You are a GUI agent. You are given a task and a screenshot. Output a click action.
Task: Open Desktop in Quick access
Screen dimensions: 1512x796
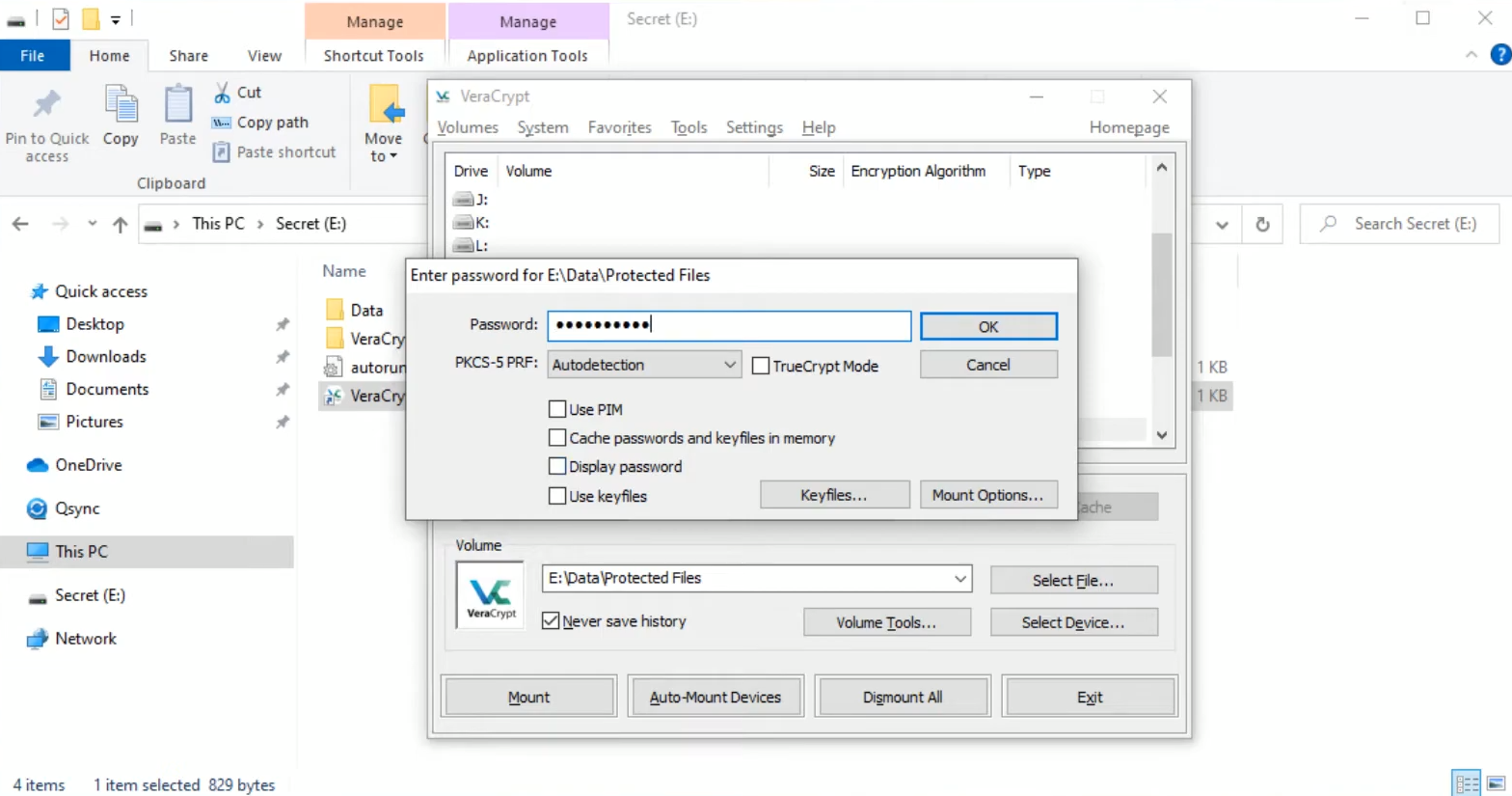(x=94, y=324)
